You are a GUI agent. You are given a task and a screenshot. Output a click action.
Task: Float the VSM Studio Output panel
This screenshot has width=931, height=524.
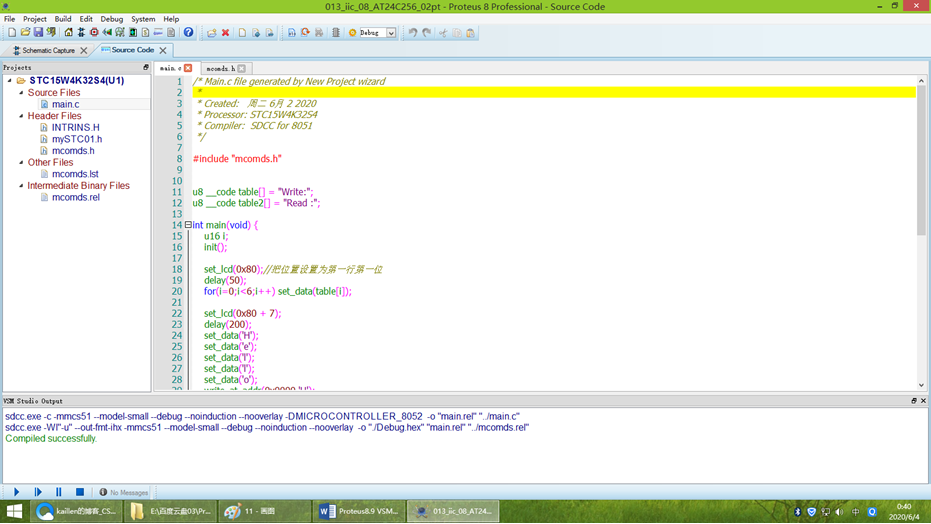click(x=914, y=401)
